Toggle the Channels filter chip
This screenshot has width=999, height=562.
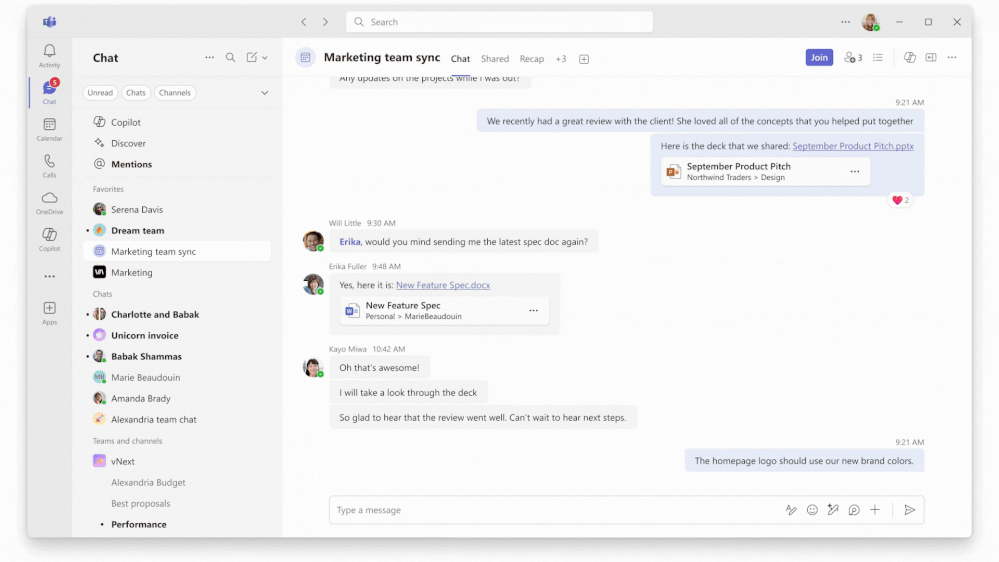click(x=174, y=93)
